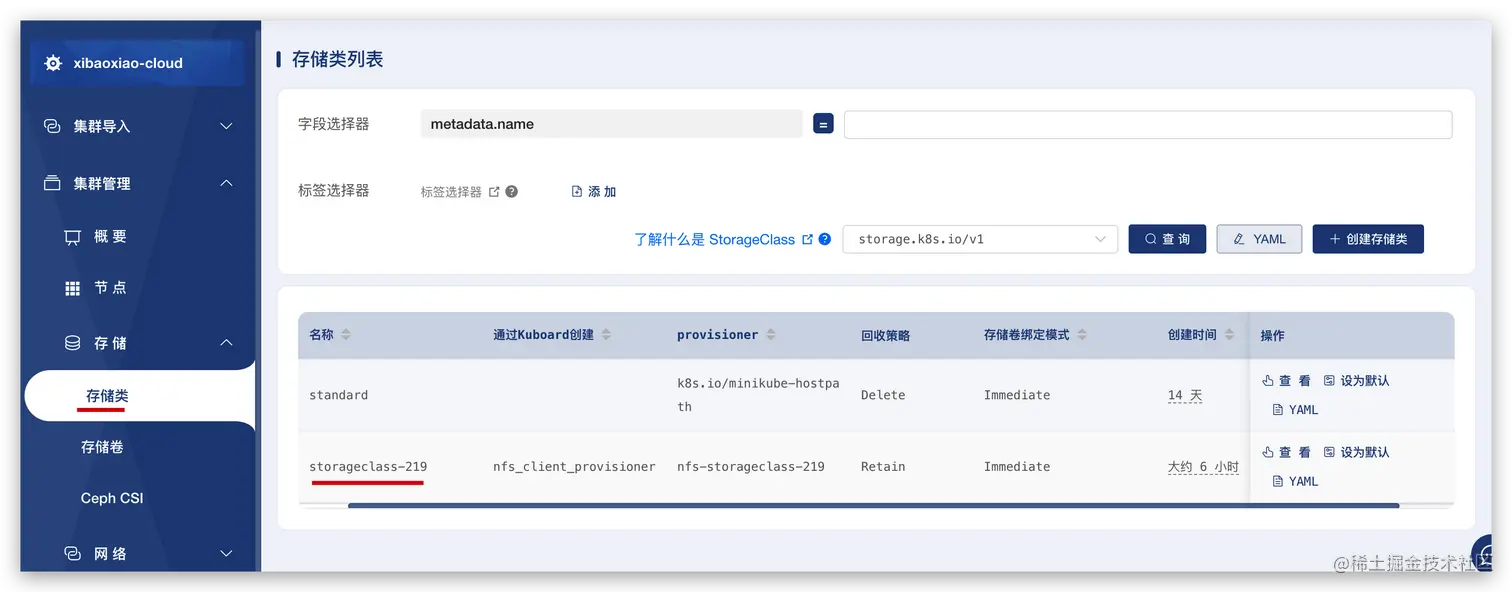The width and height of the screenshot is (1512, 592).
Task: Click the 概要 monitor icon
Action: pyautogui.click(x=72, y=237)
